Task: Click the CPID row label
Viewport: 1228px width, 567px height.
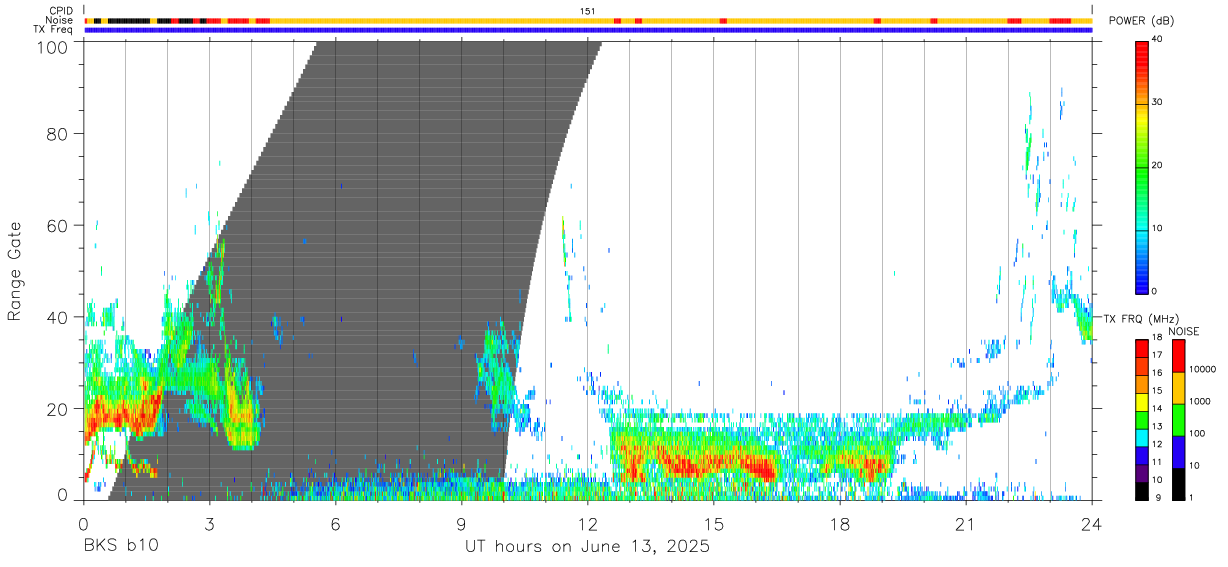Action: click(61, 11)
